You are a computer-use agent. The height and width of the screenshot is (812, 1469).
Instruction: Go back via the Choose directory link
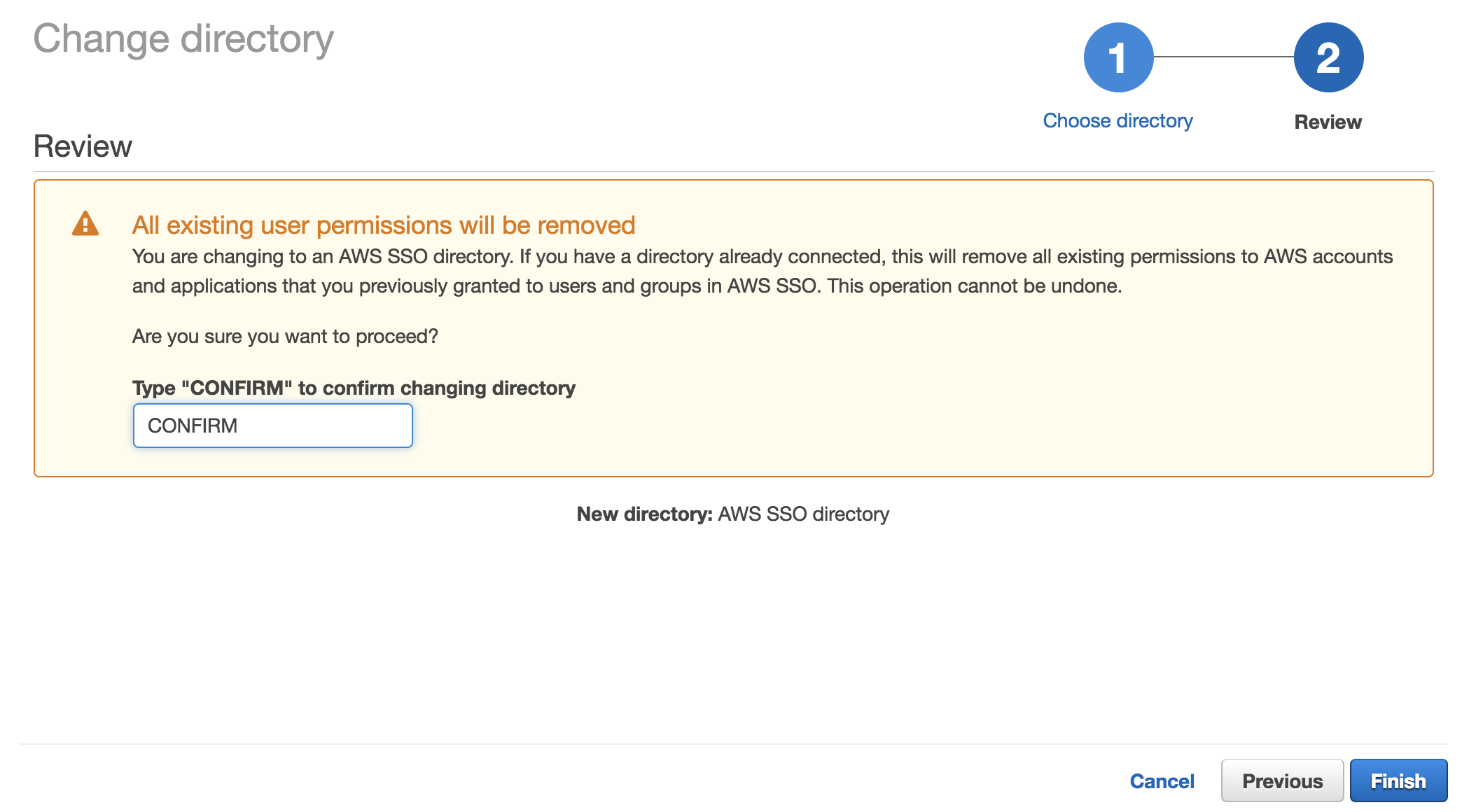pos(1118,121)
